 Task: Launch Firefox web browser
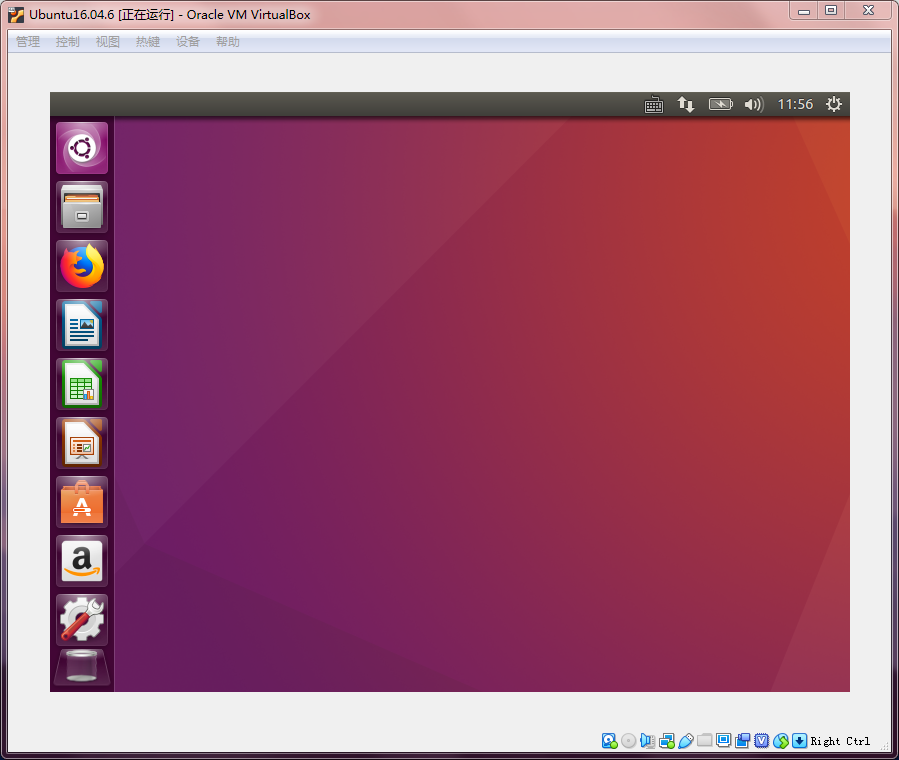pyautogui.click(x=82, y=266)
